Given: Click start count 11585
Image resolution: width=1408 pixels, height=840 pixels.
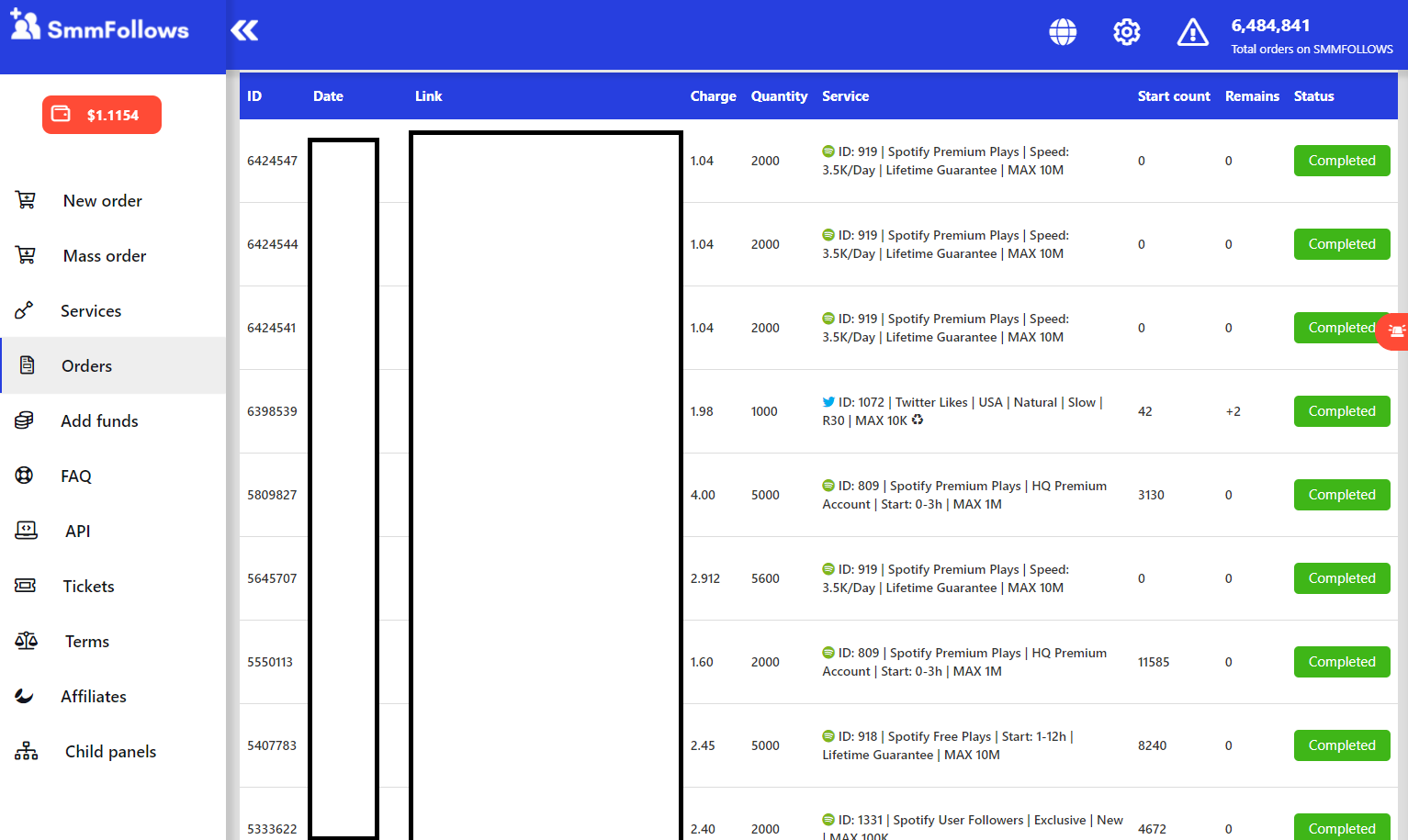Looking at the screenshot, I should (1154, 662).
